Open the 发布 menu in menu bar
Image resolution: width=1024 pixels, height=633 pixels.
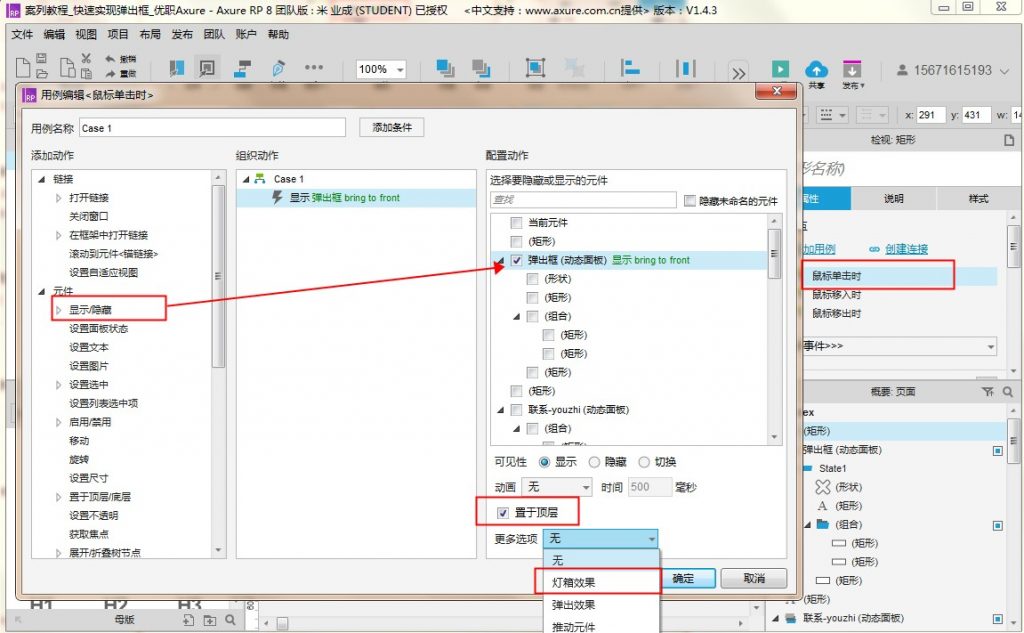[x=182, y=34]
